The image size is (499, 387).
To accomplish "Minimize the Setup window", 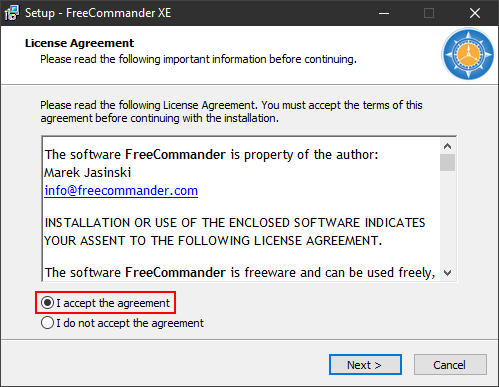I will (384, 13).
